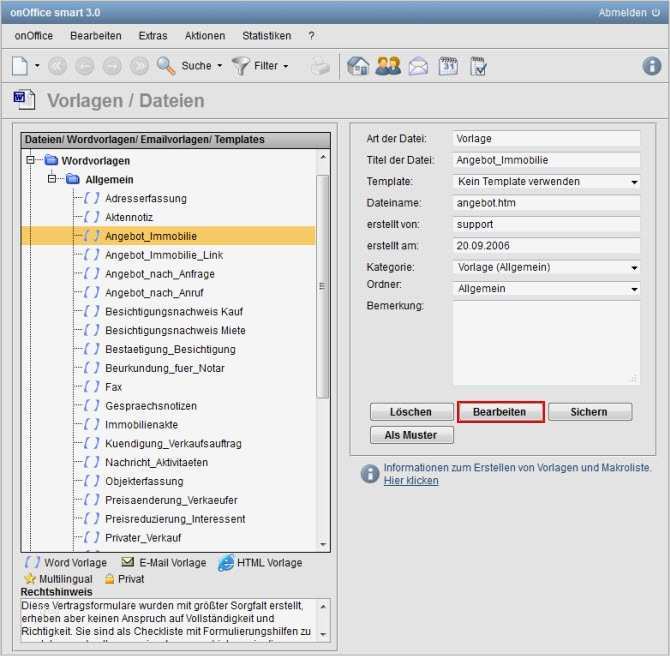Open the Ordner dropdown
The width and height of the screenshot is (670, 656).
coord(546,289)
